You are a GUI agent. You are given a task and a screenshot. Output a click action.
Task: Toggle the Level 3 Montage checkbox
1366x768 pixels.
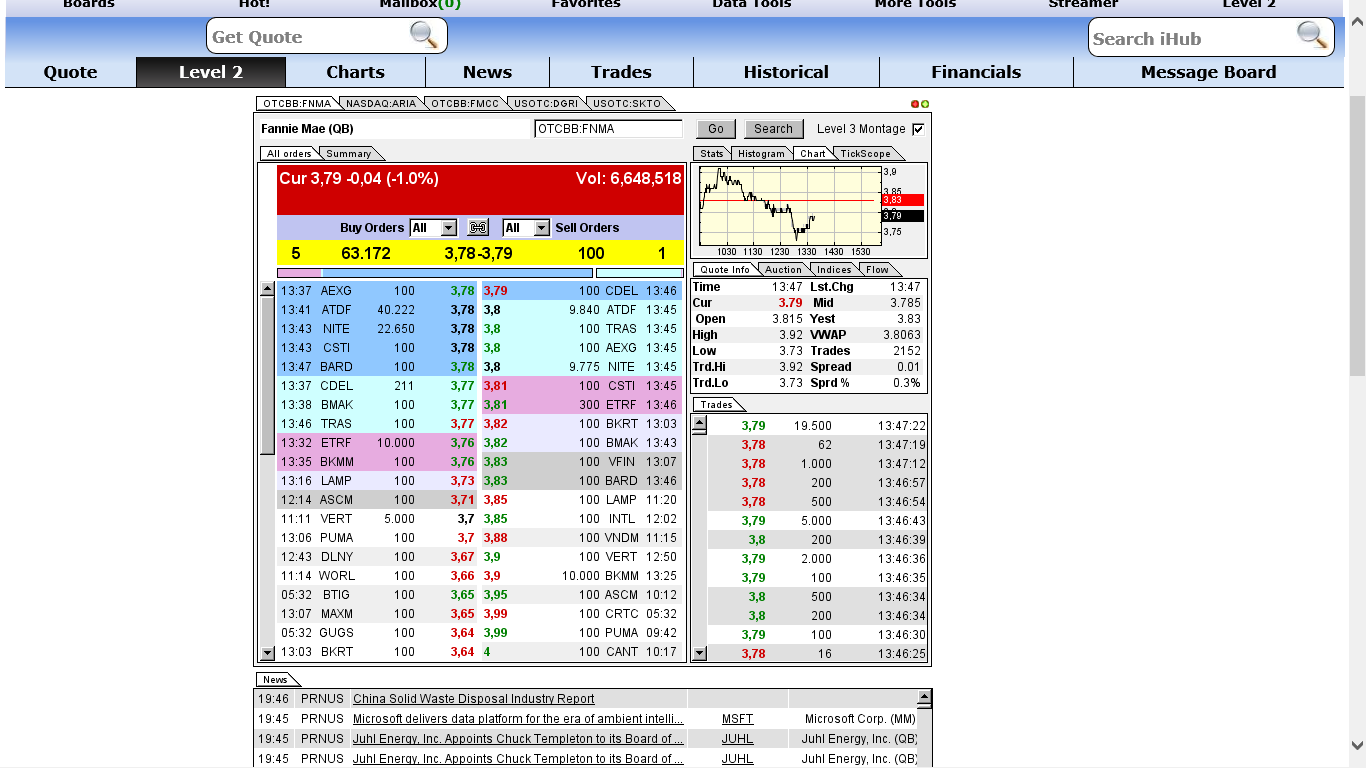click(x=918, y=129)
